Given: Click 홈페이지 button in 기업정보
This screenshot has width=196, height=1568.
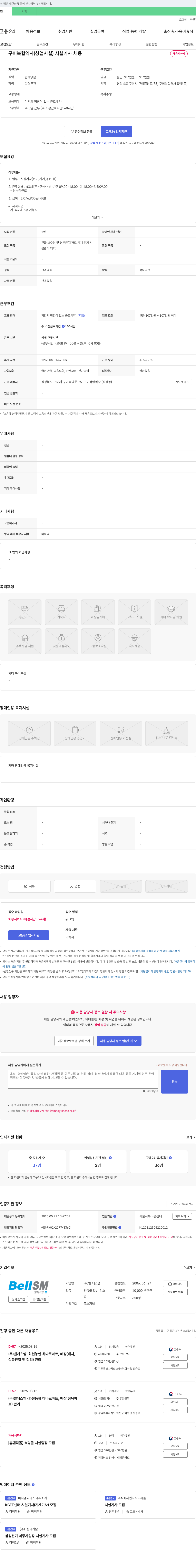Looking at the screenshot, I should [x=175, y=1284].
